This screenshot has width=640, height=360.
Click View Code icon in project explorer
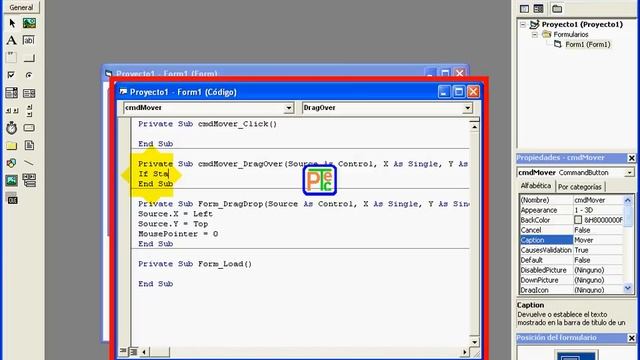[524, 9]
